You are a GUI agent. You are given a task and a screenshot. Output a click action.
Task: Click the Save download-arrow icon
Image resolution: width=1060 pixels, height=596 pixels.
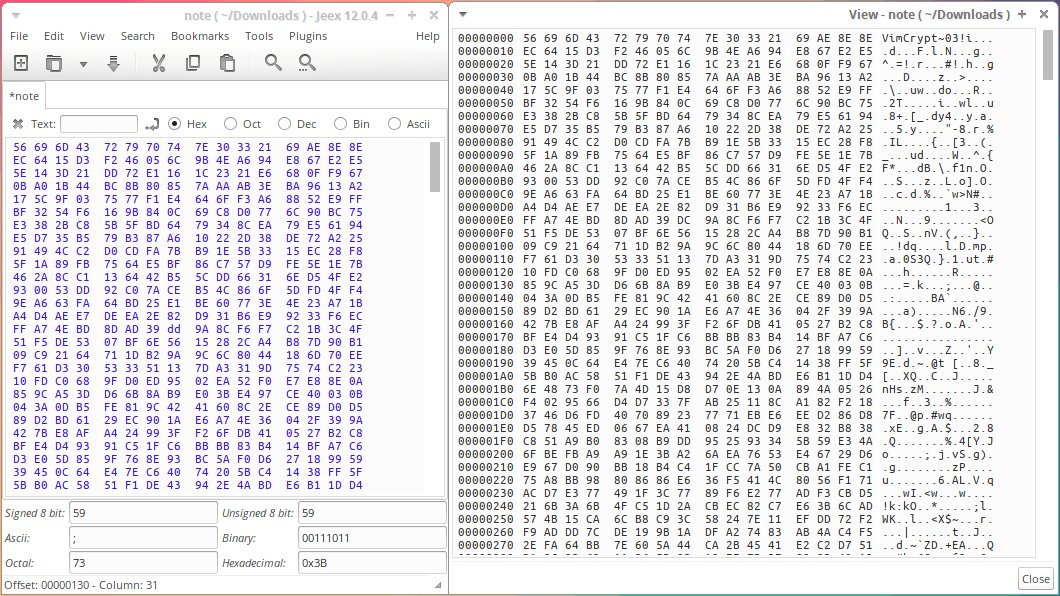(113, 63)
